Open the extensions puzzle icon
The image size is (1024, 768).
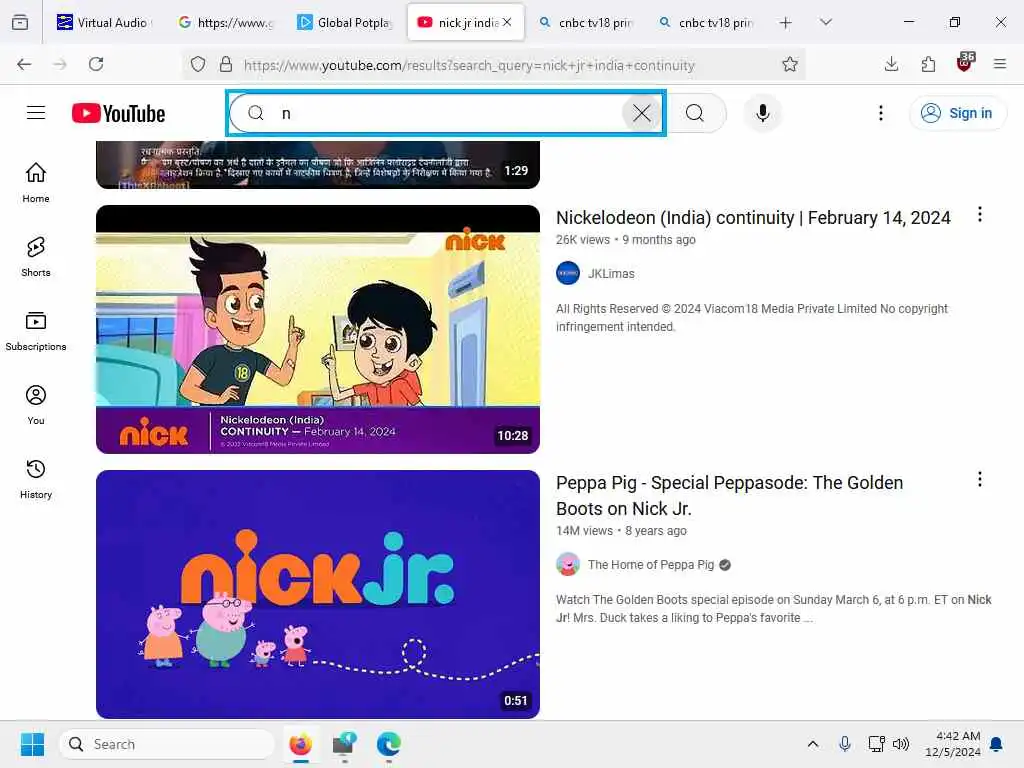pyautogui.click(x=927, y=64)
